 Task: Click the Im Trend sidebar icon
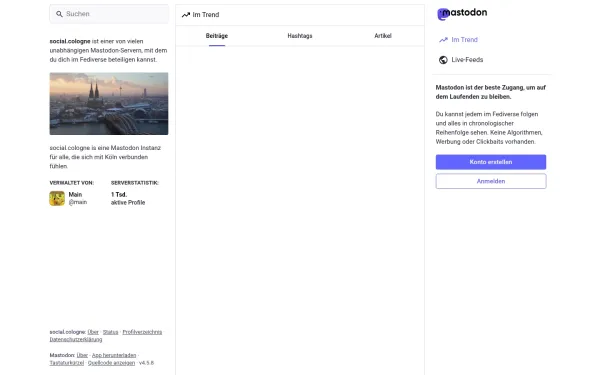[443, 40]
